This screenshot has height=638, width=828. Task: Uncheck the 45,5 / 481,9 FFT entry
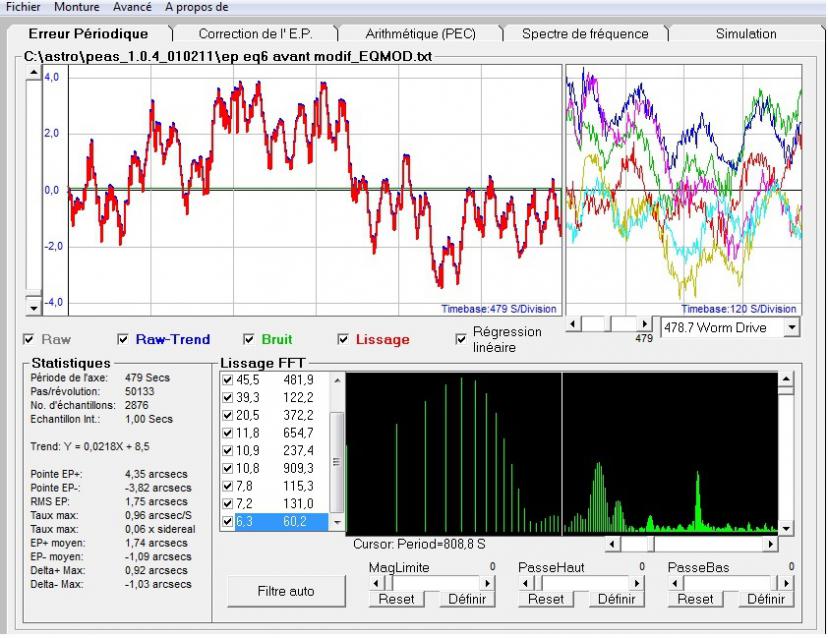tap(228, 380)
